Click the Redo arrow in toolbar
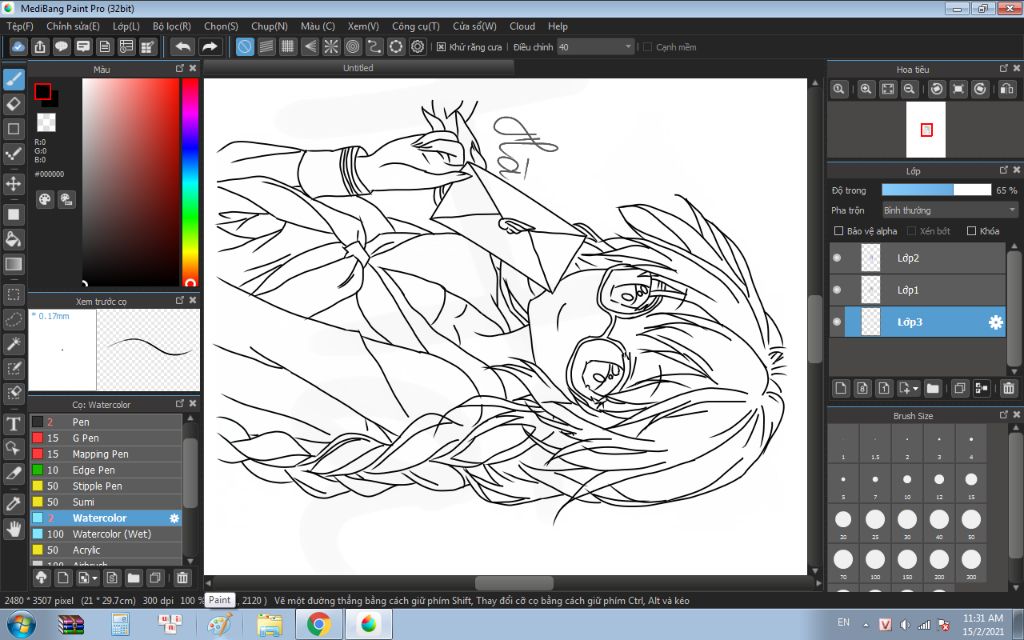The width and height of the screenshot is (1024, 640). [209, 47]
